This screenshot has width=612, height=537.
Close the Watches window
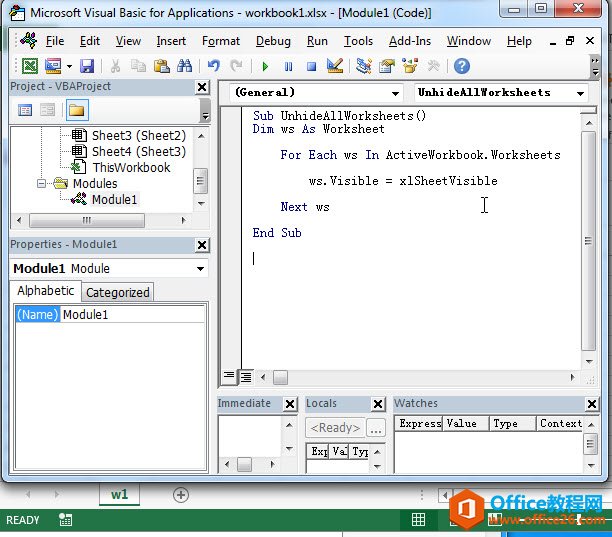click(x=592, y=404)
